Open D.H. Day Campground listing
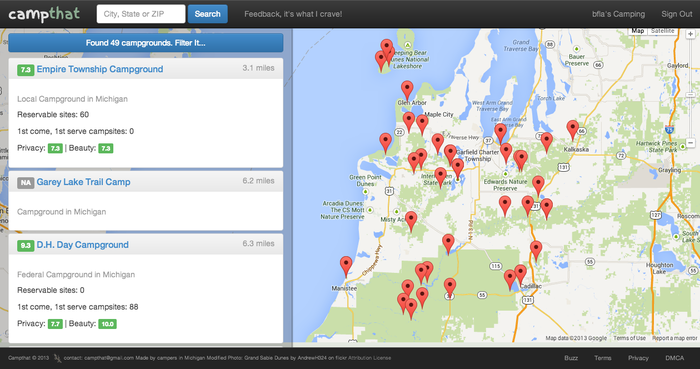Screen dimensions: 700x369 pos(83,245)
